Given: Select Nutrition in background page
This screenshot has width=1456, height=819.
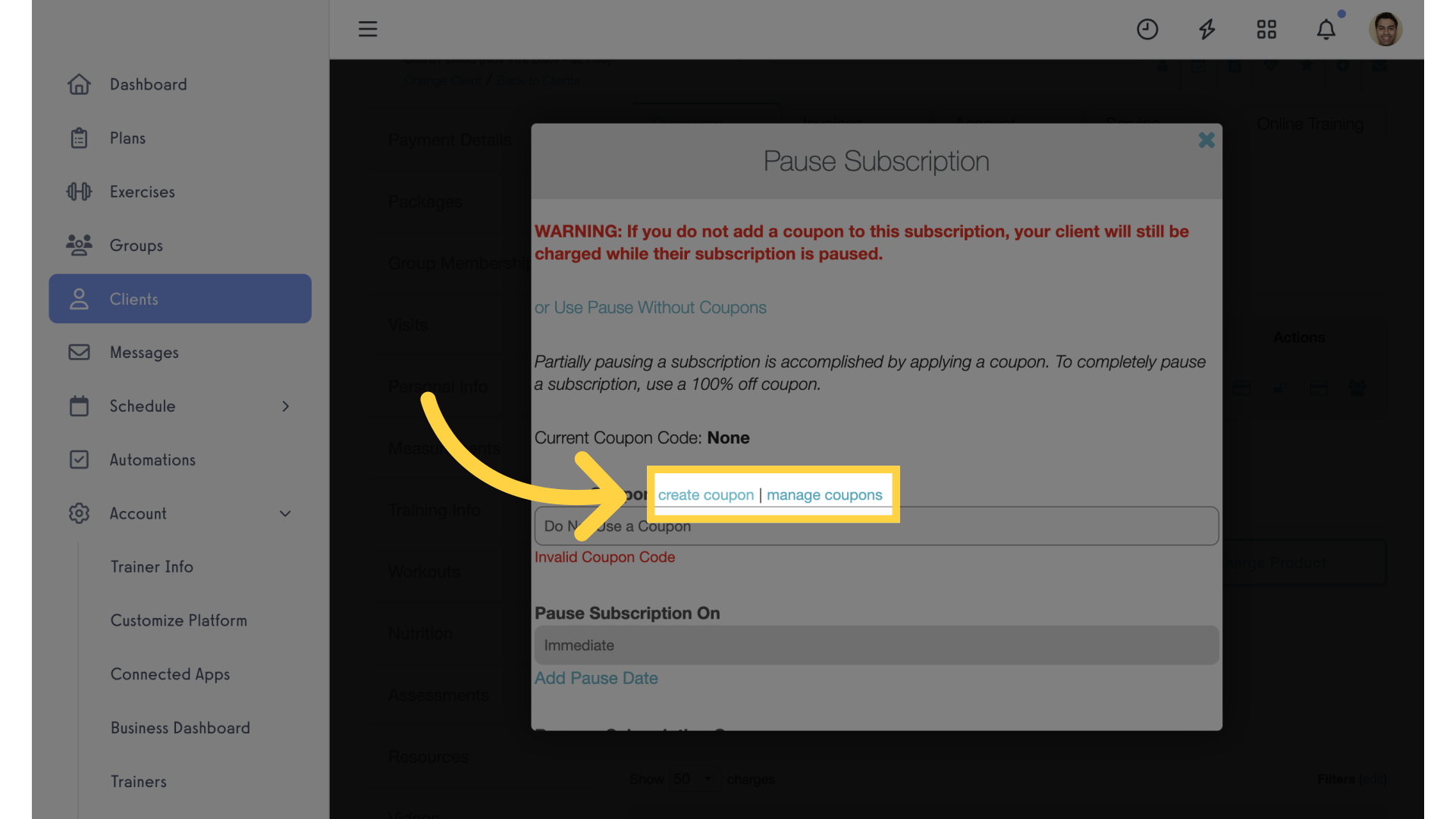Looking at the screenshot, I should point(420,633).
